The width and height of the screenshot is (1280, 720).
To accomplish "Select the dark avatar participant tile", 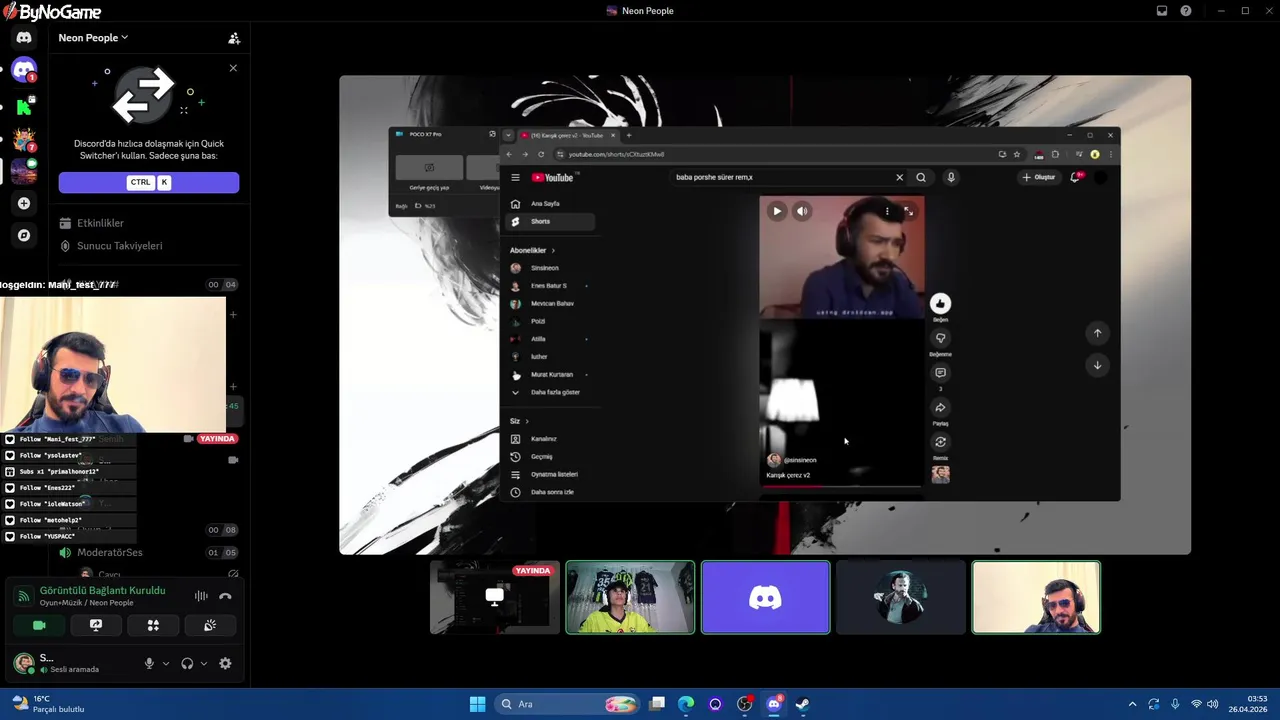I will (901, 597).
